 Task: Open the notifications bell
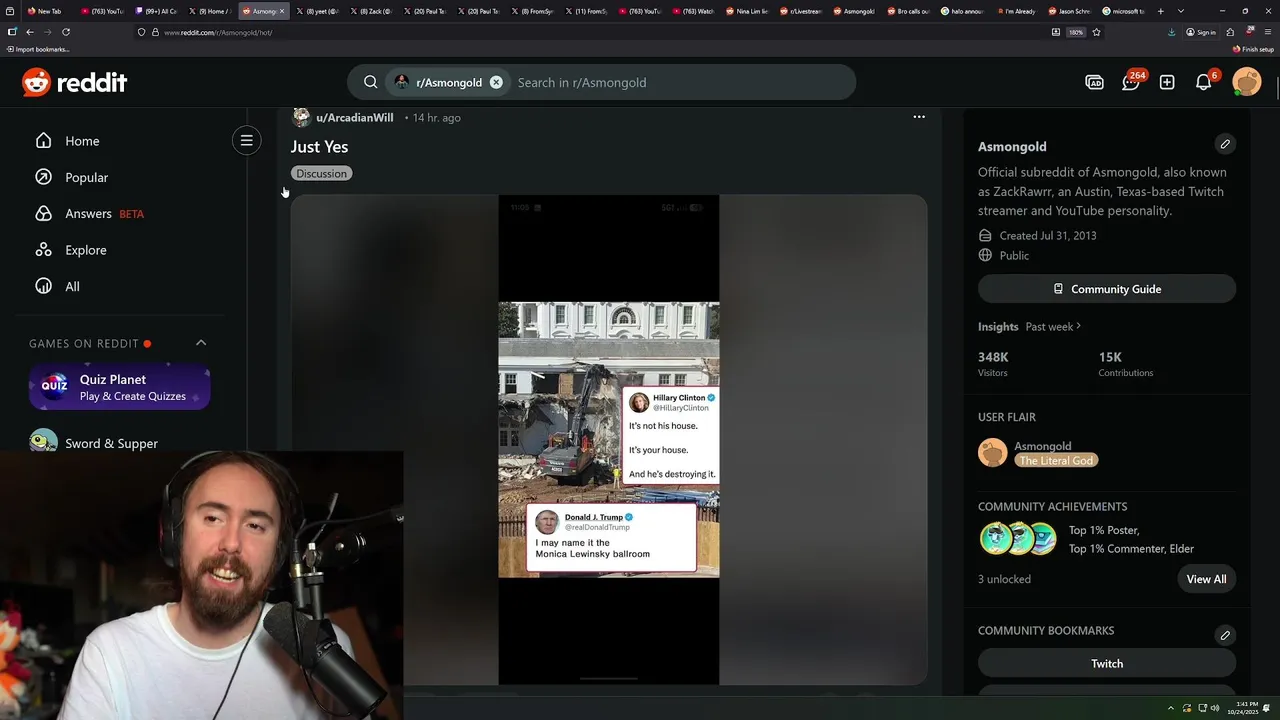click(x=1204, y=82)
